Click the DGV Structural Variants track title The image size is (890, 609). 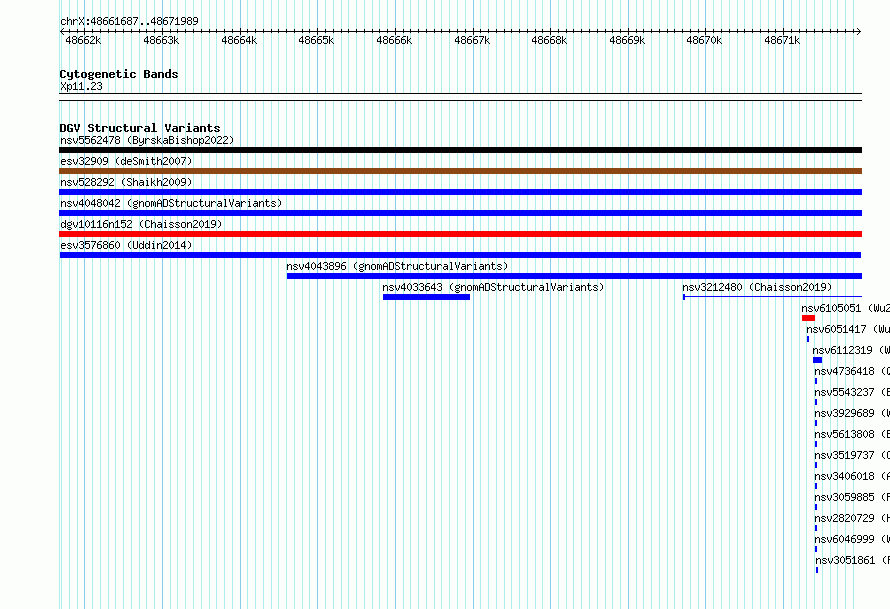(x=140, y=128)
